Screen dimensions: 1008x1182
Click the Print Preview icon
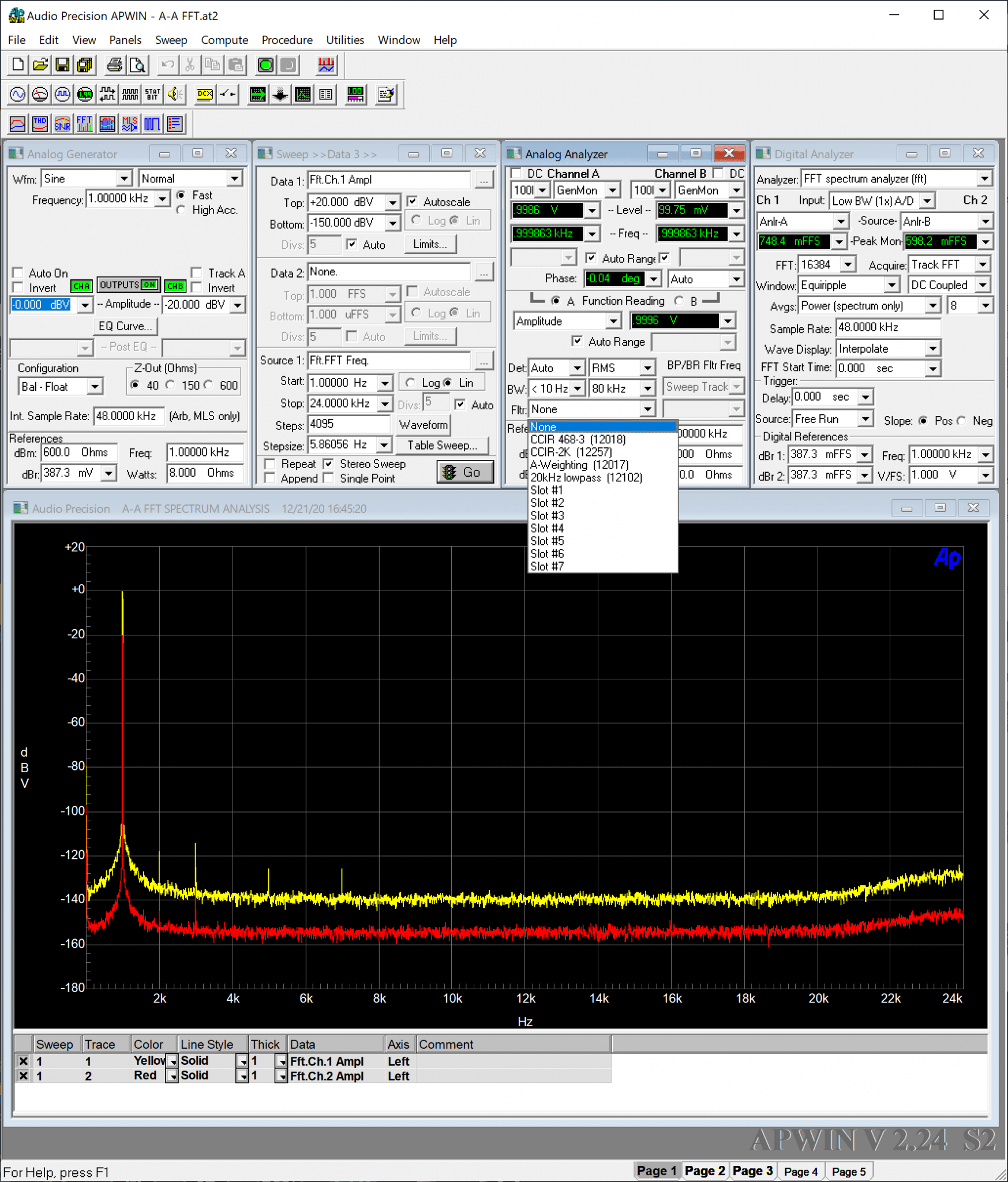(137, 65)
